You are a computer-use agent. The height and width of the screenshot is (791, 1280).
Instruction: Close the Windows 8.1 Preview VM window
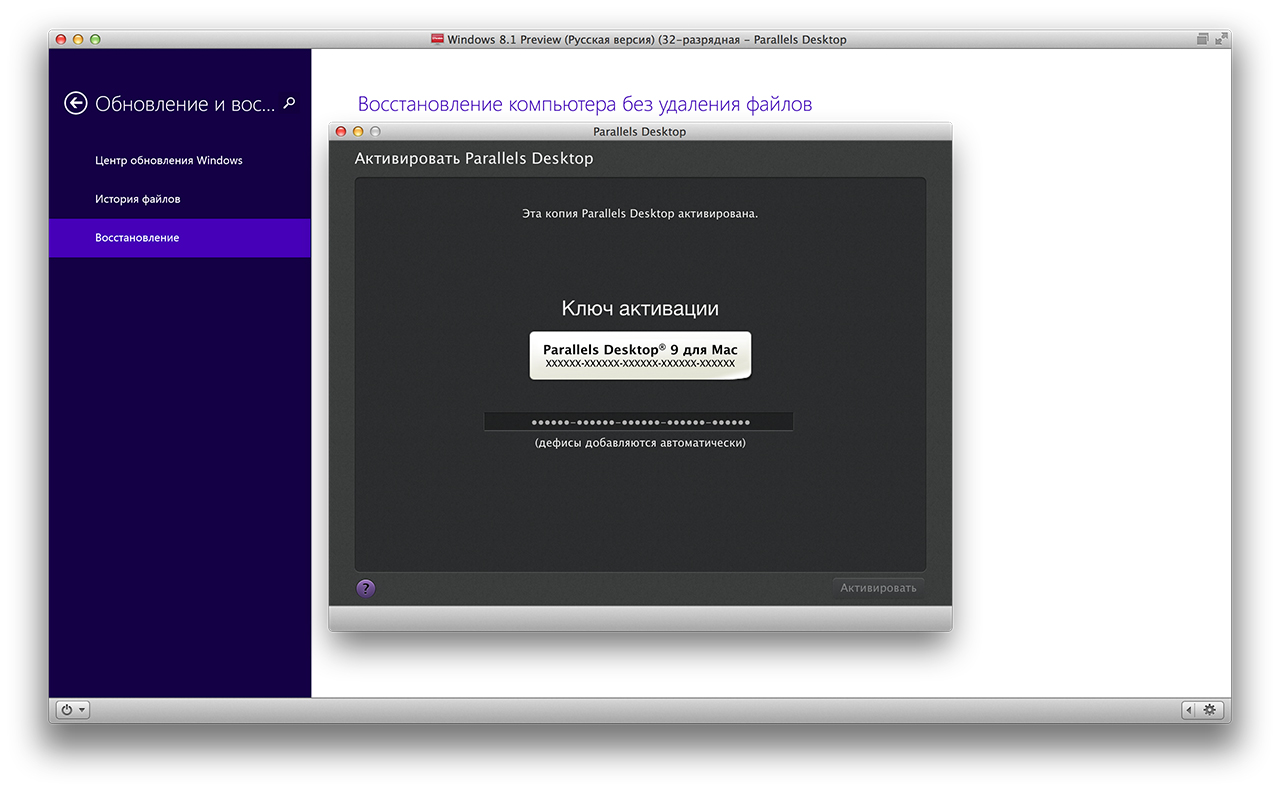(60, 39)
